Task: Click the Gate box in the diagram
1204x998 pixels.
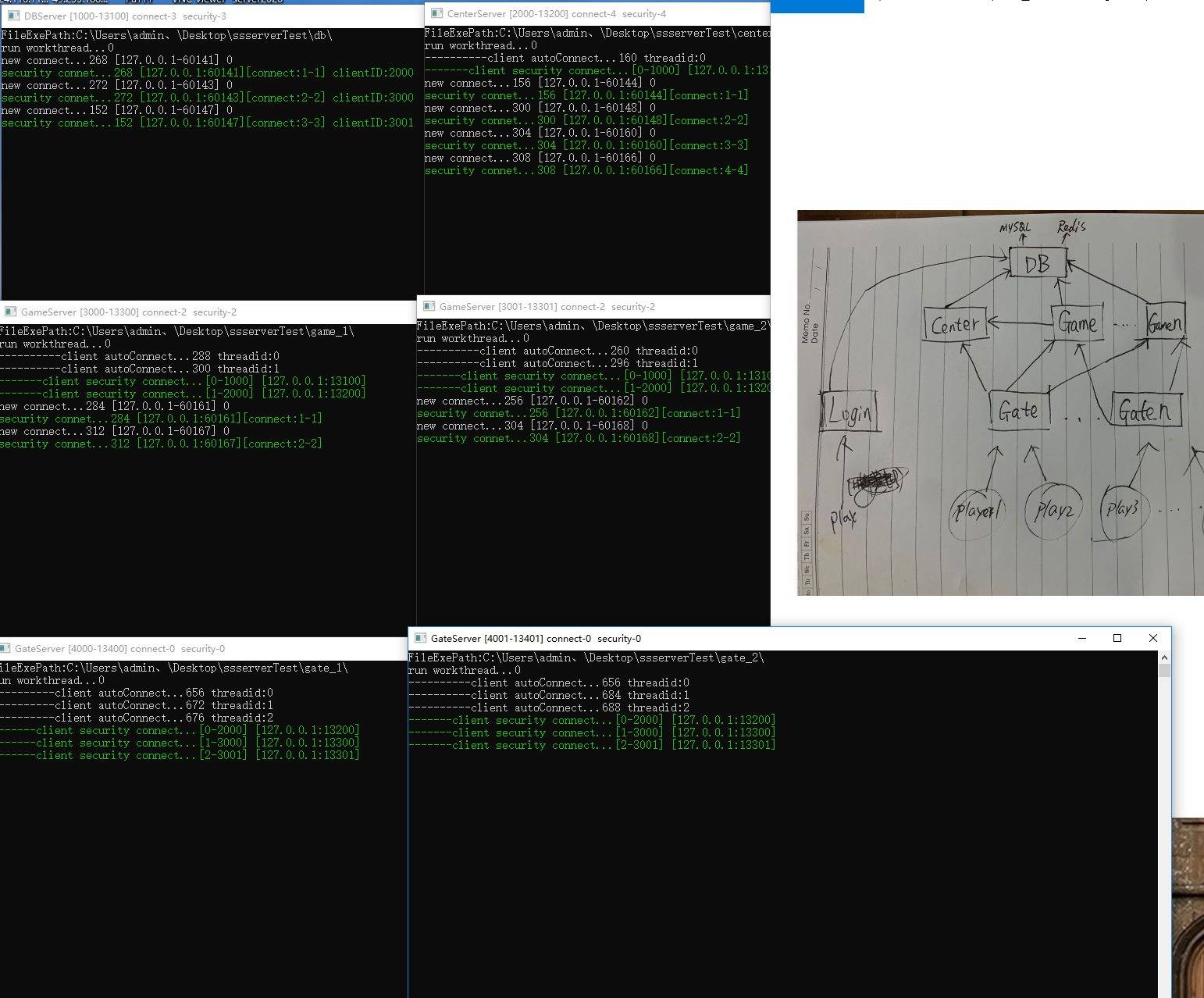Action: click(x=1019, y=410)
